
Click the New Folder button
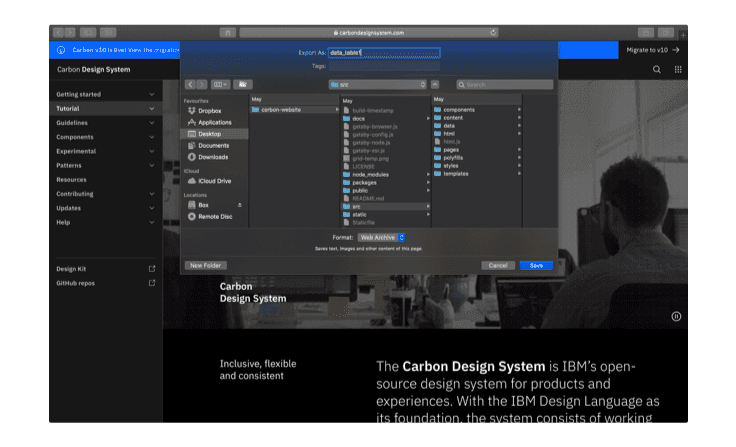205,265
